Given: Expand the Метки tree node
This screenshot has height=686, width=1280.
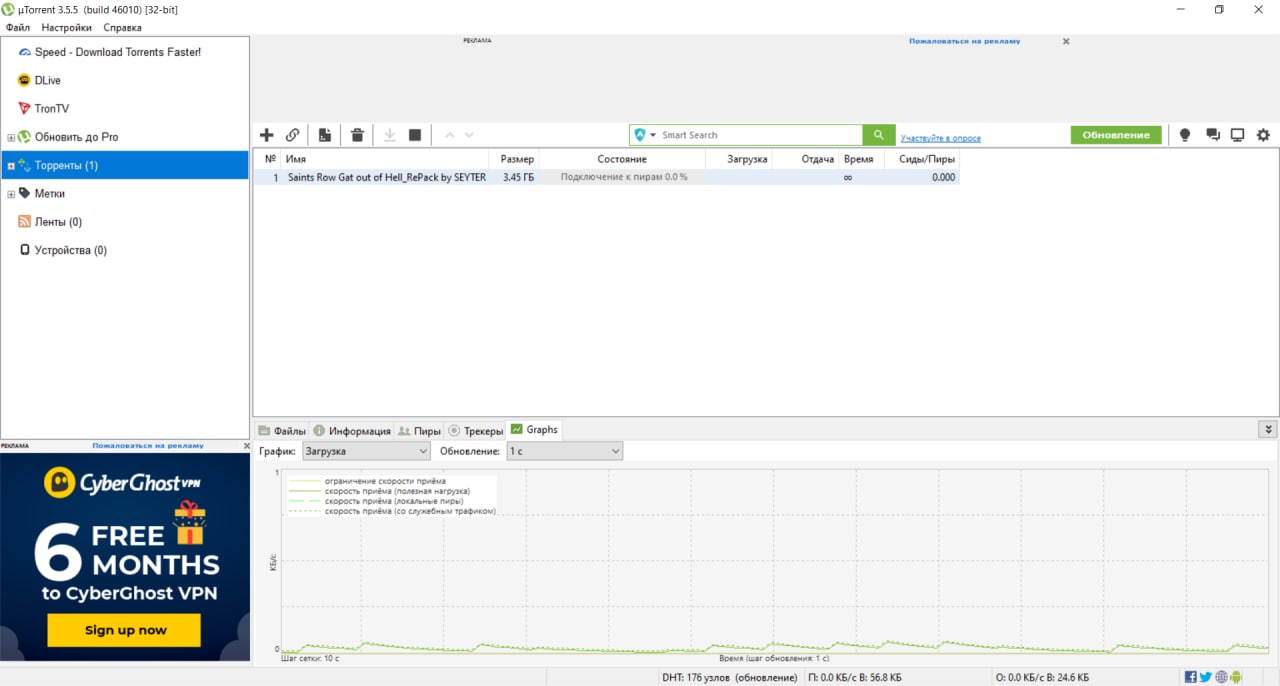Looking at the screenshot, I should tap(11, 194).
